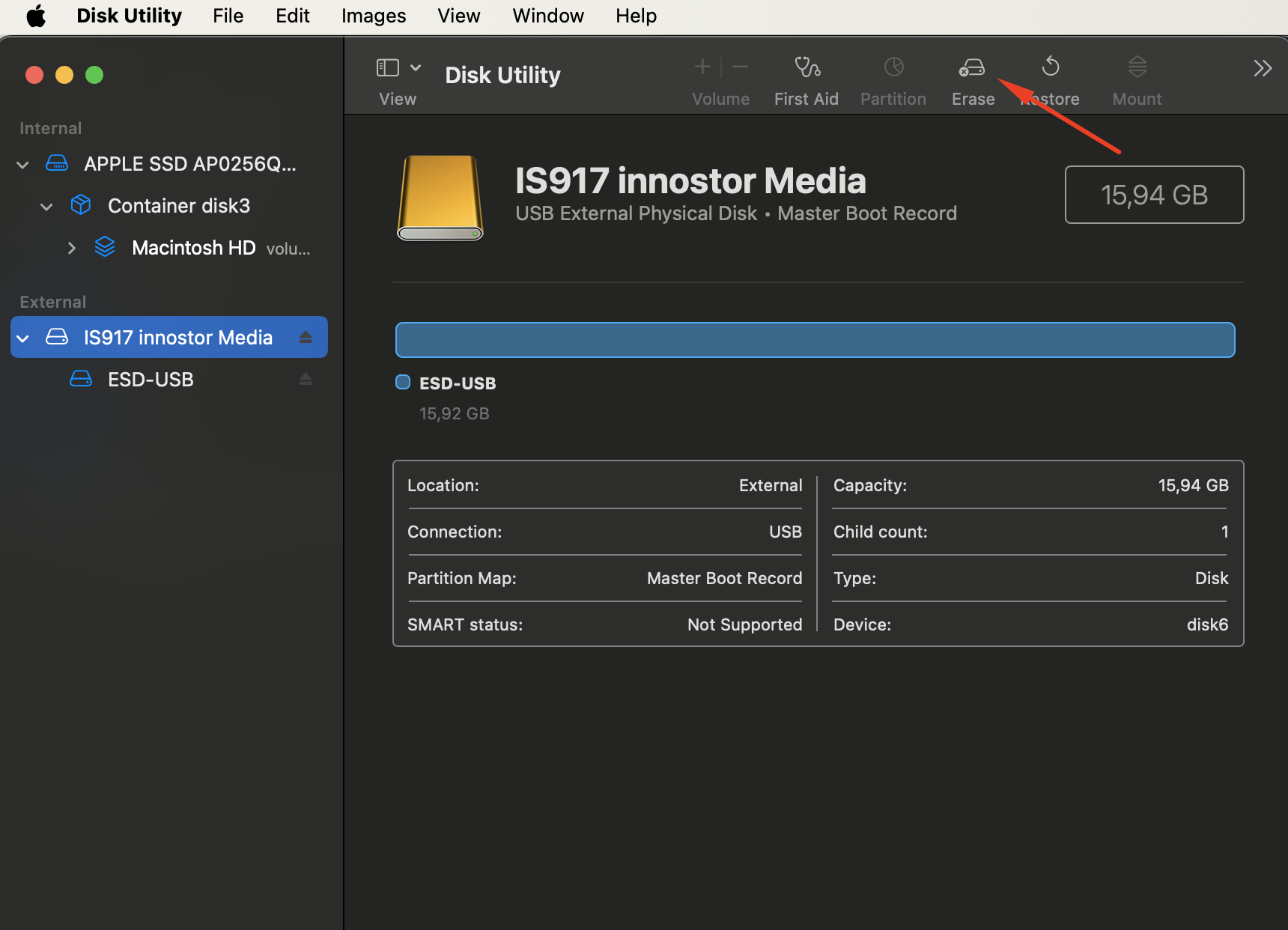Click the Master Boot Record partition map value
Screen dimensions: 1288x930
click(x=724, y=578)
